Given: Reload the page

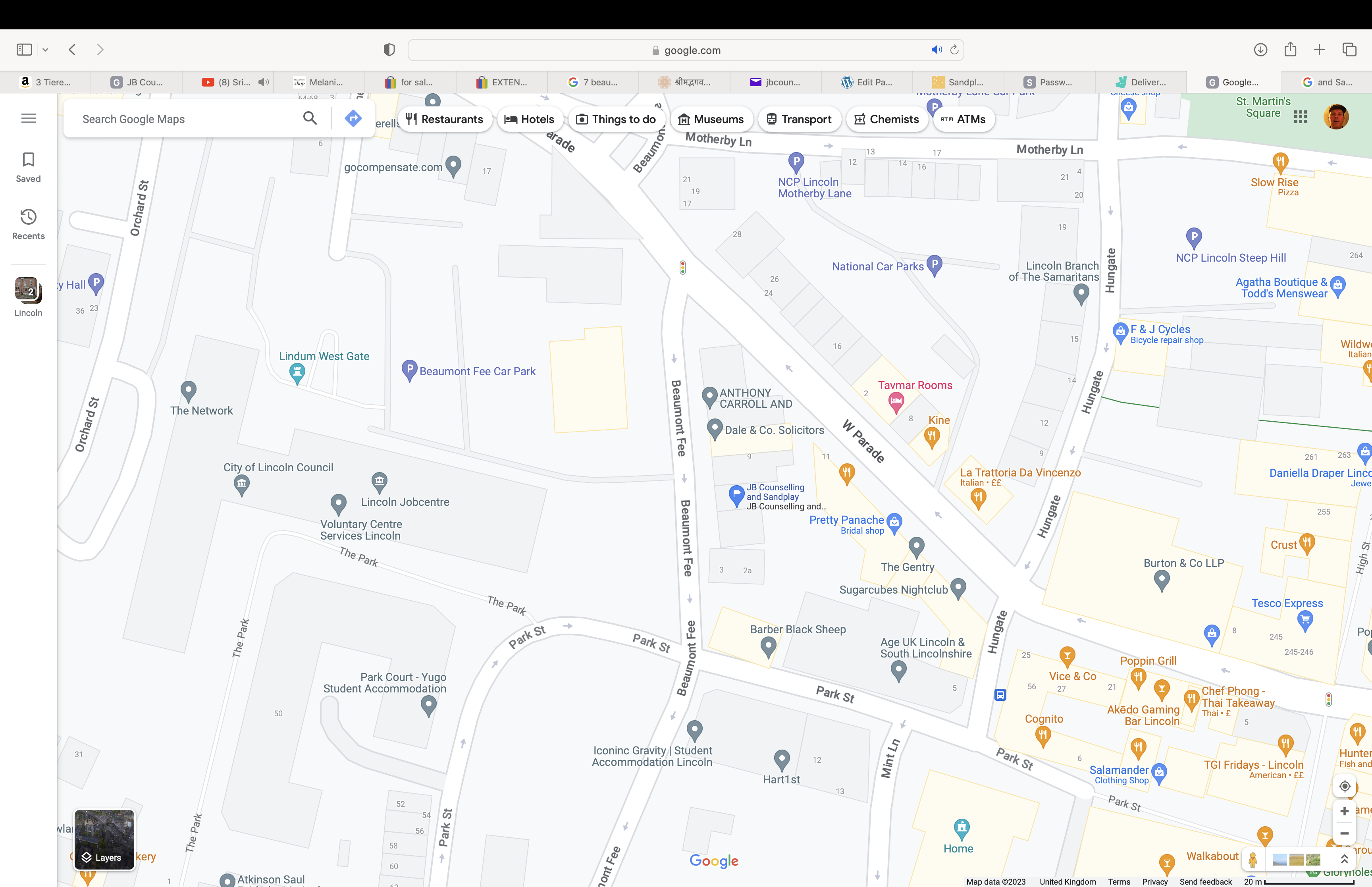Looking at the screenshot, I should [954, 50].
